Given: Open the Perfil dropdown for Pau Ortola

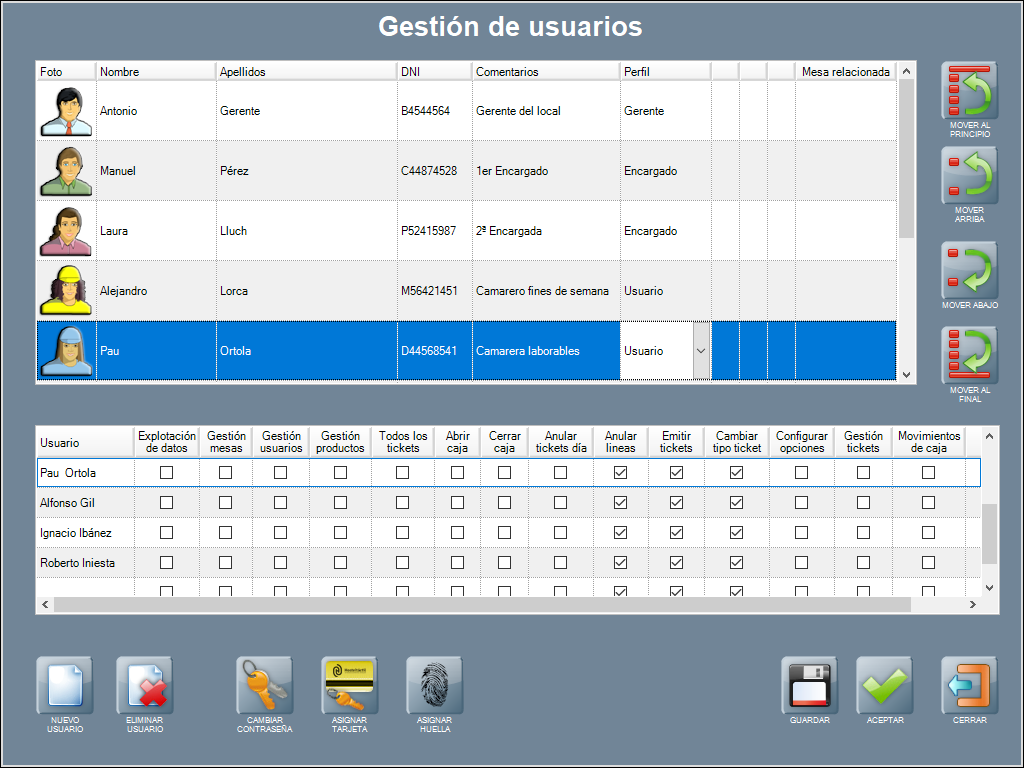Looking at the screenshot, I should tap(700, 351).
